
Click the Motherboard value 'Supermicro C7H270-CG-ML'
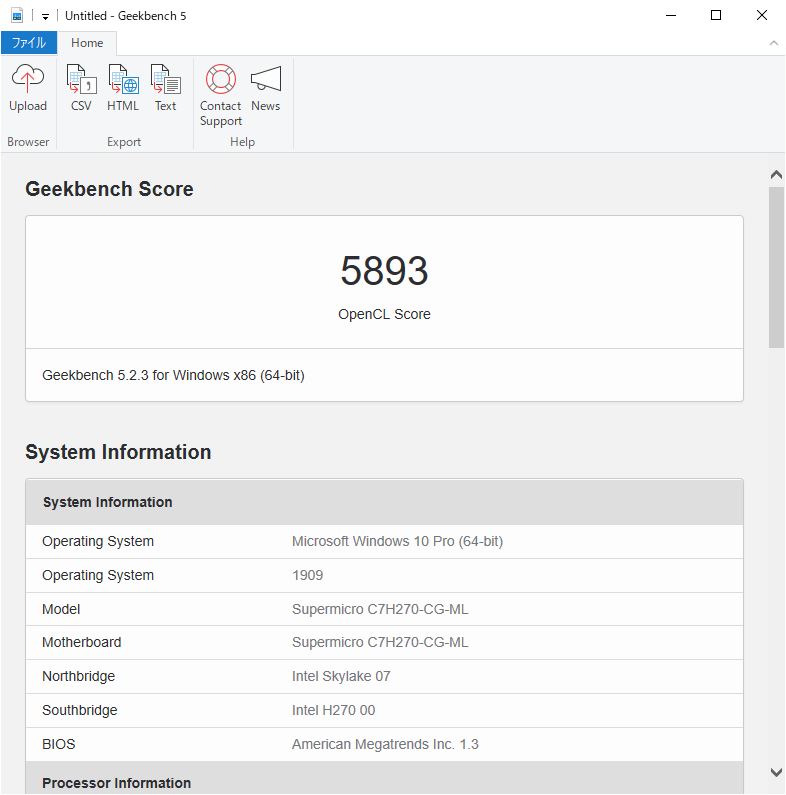380,642
